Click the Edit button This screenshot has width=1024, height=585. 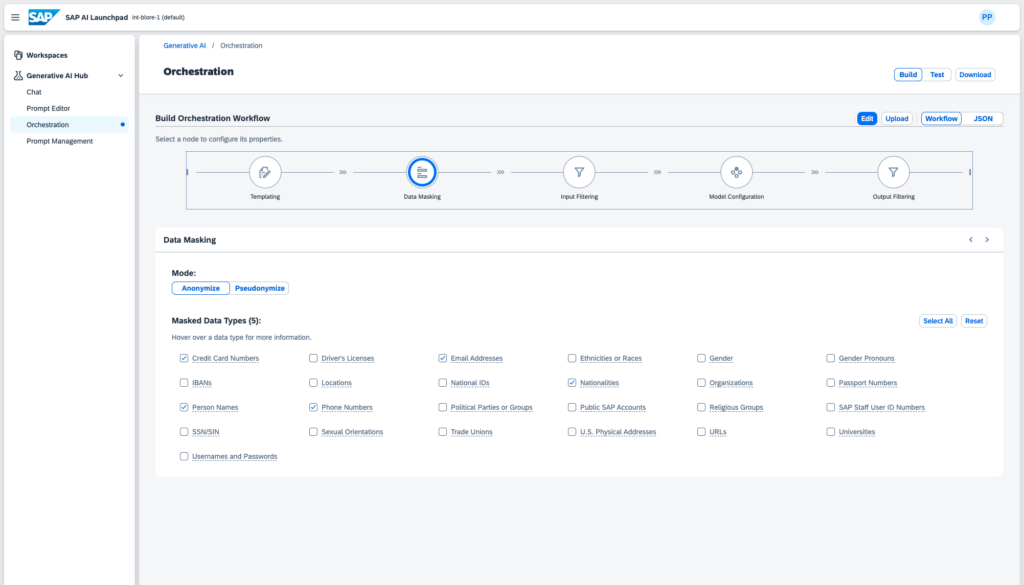point(867,119)
